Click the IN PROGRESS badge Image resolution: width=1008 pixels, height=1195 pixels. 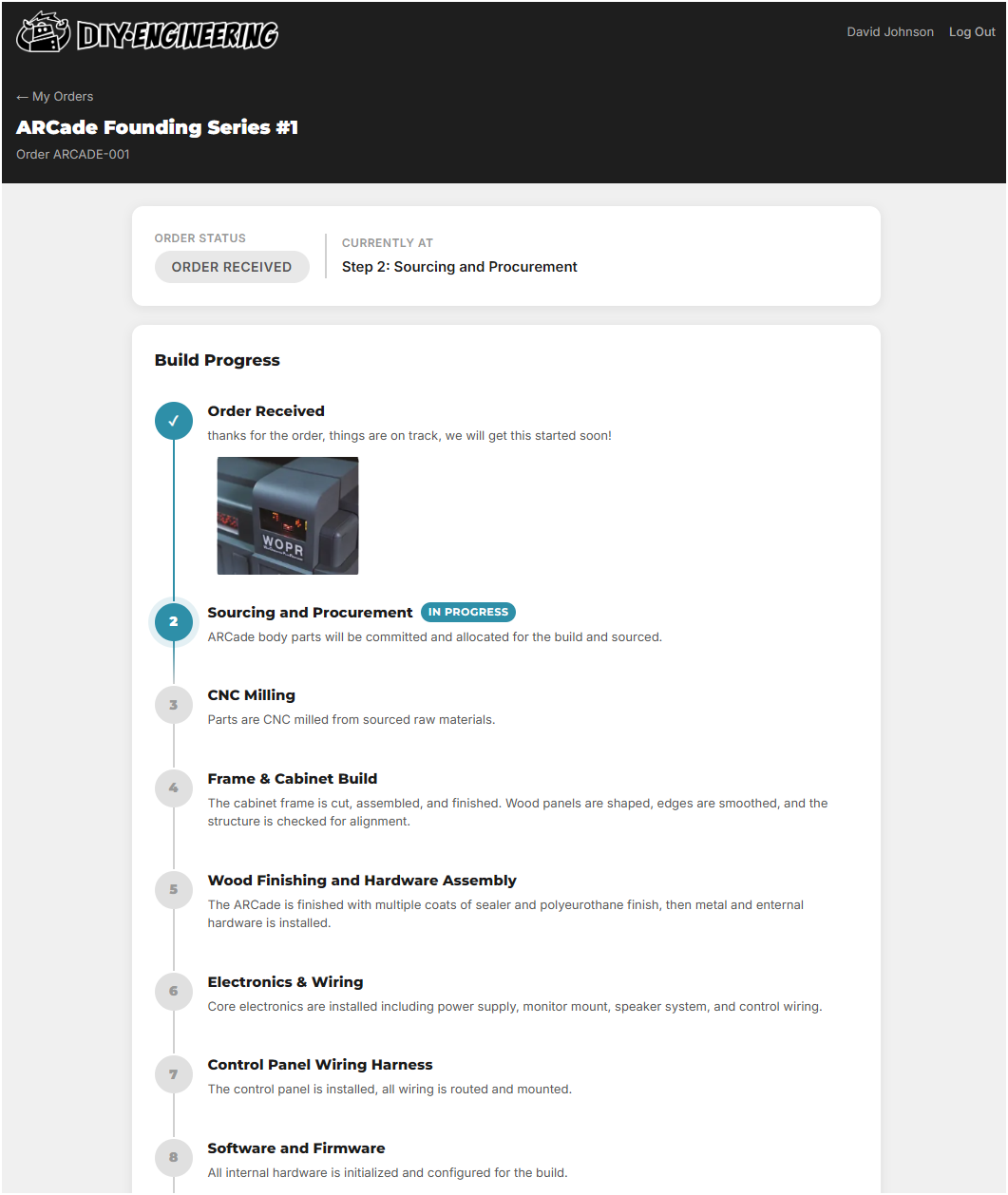(x=468, y=612)
